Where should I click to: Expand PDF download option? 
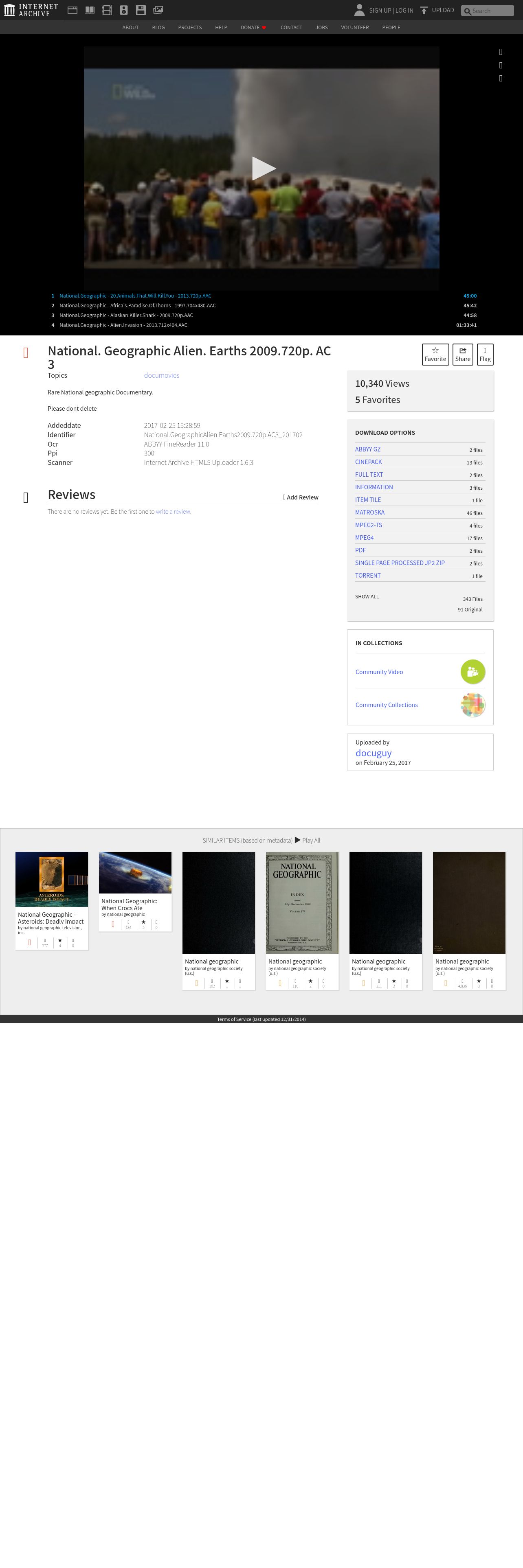360,550
